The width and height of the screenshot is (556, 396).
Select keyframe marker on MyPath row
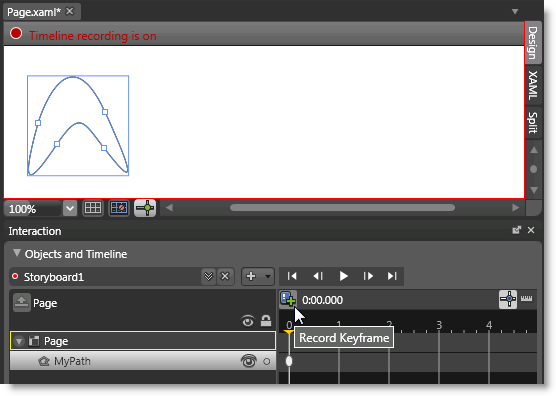click(x=289, y=361)
